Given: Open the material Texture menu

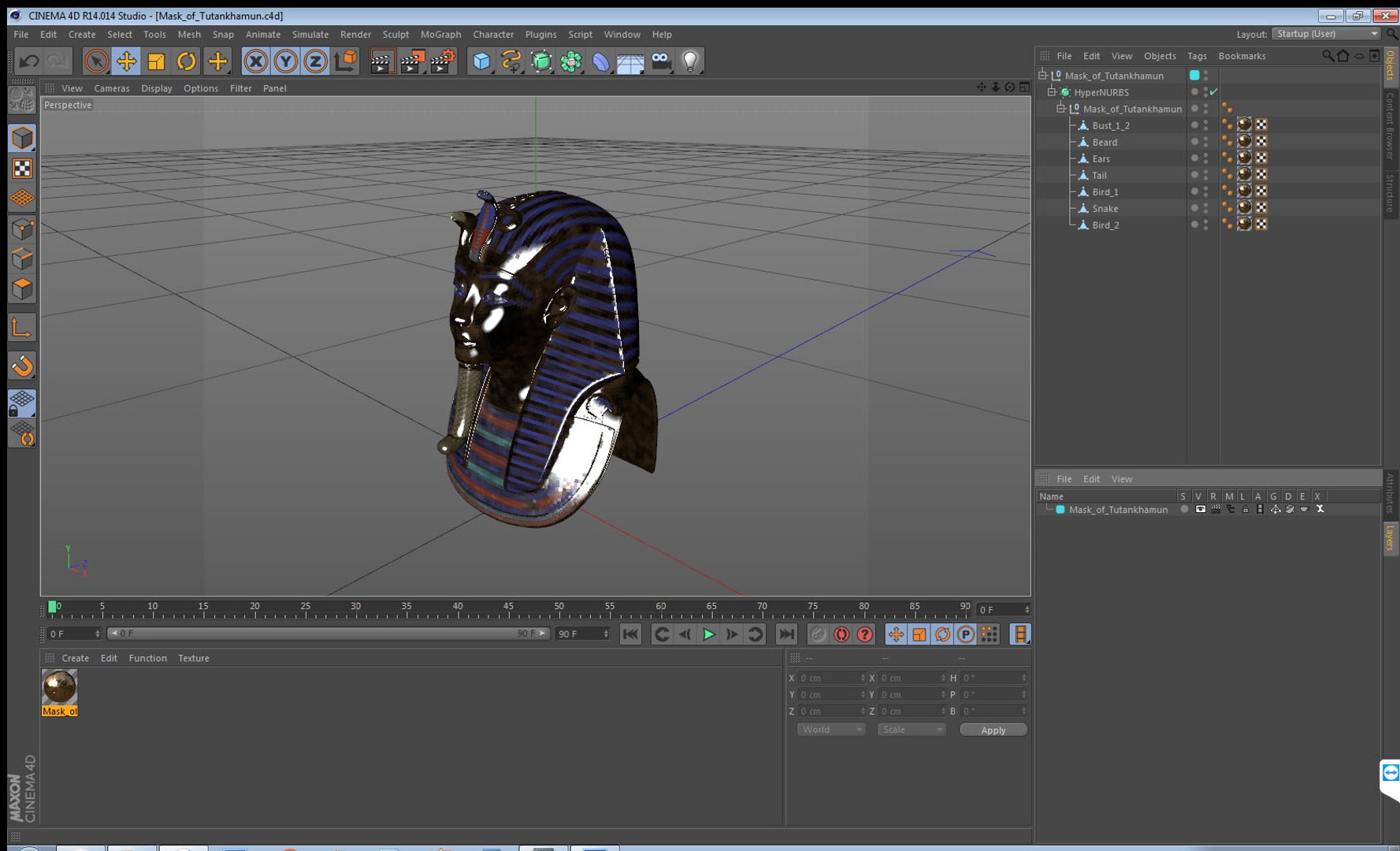Looking at the screenshot, I should 194,658.
